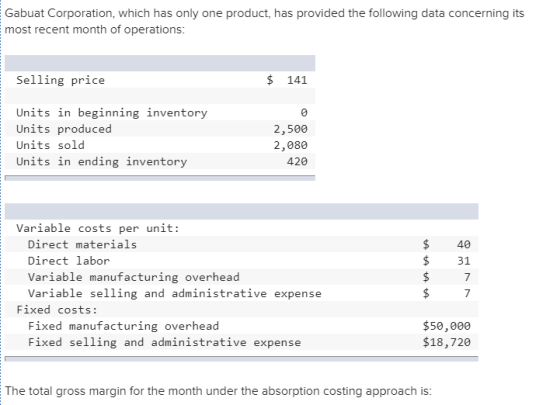Viewport: 560px width, 405px height.
Task: Select the 'Fixed costs:' heading
Action: point(57,310)
